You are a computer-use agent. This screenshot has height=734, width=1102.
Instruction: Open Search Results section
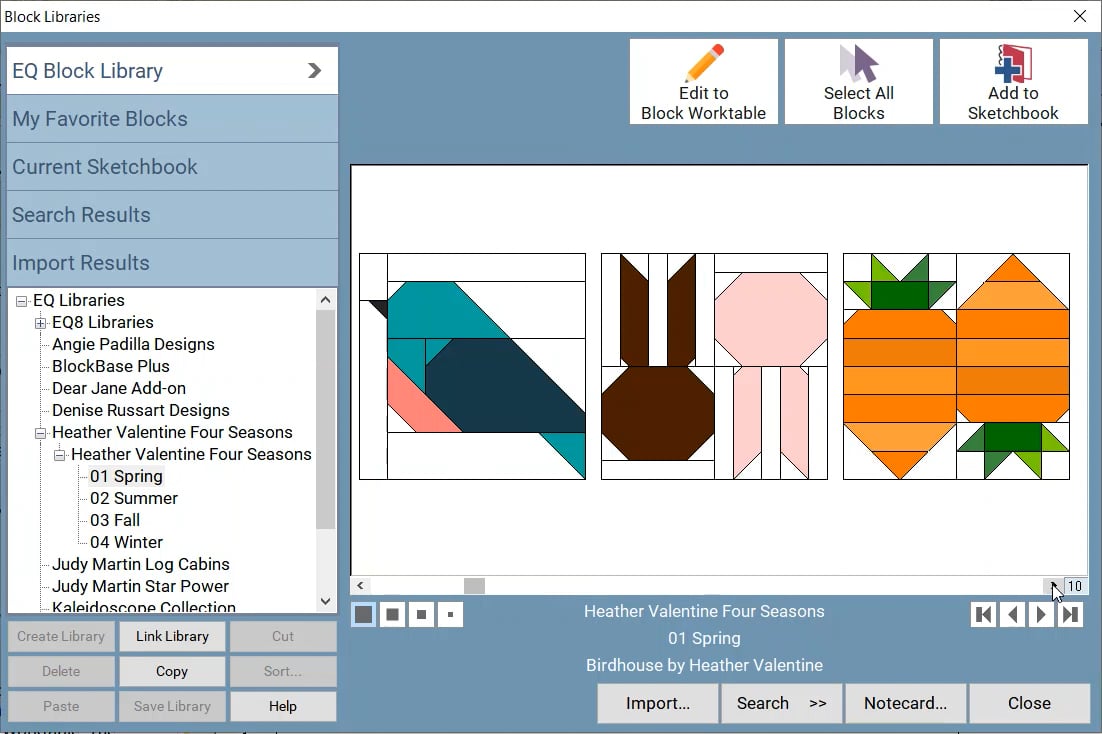[172, 214]
